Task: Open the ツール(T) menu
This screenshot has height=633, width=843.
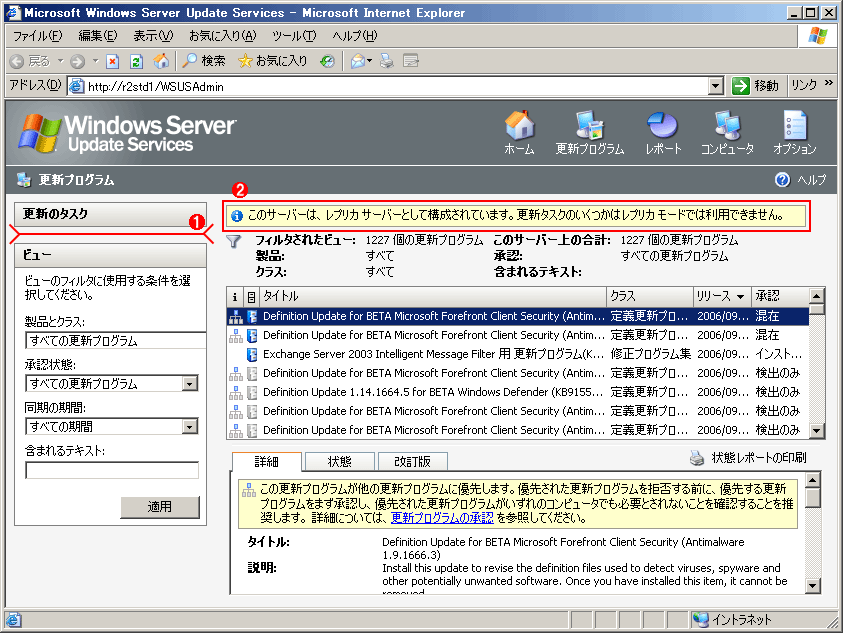Action: pyautogui.click(x=294, y=36)
